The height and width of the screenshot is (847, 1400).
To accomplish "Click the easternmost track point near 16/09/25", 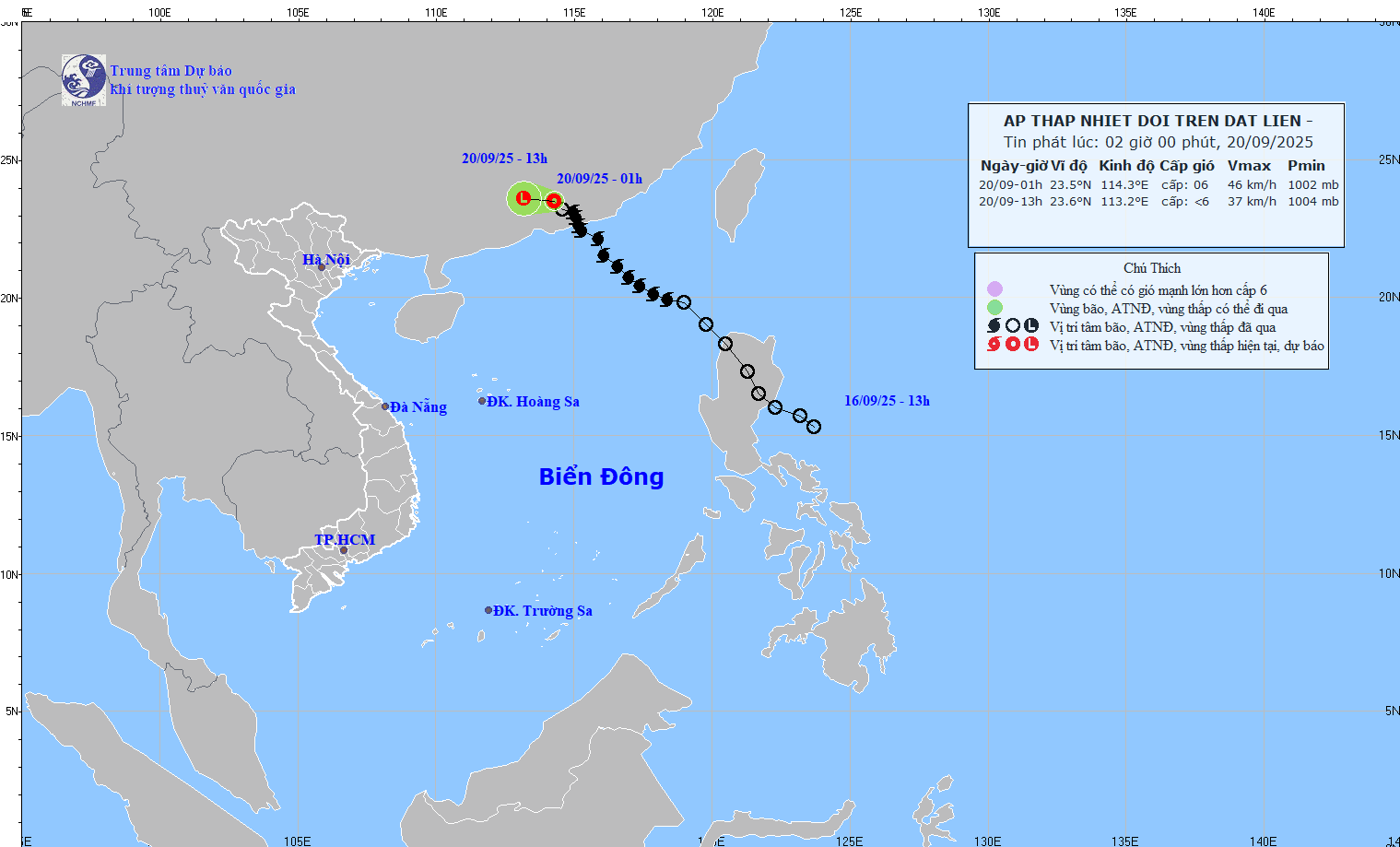I will pos(814,427).
